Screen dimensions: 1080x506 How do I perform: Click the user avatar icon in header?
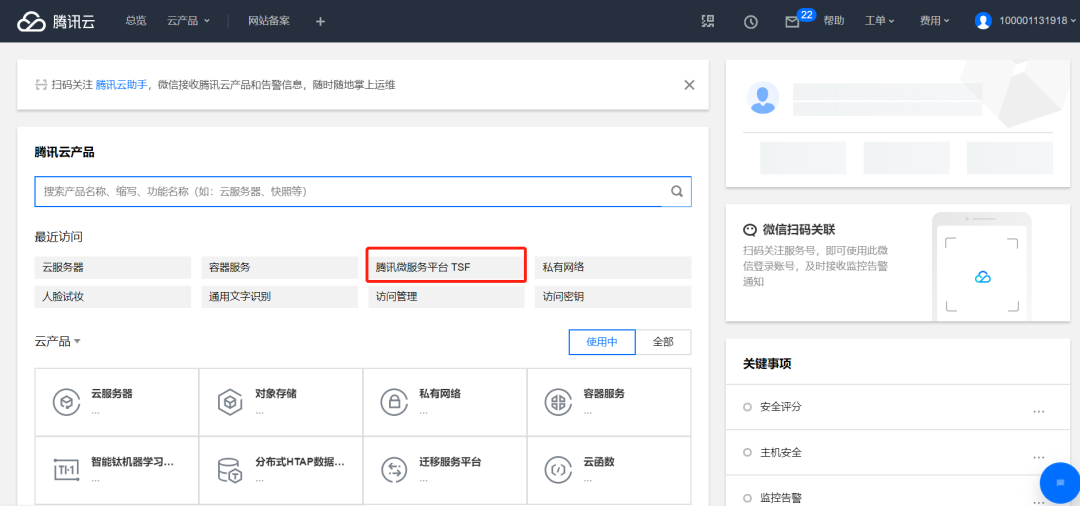tap(983, 21)
